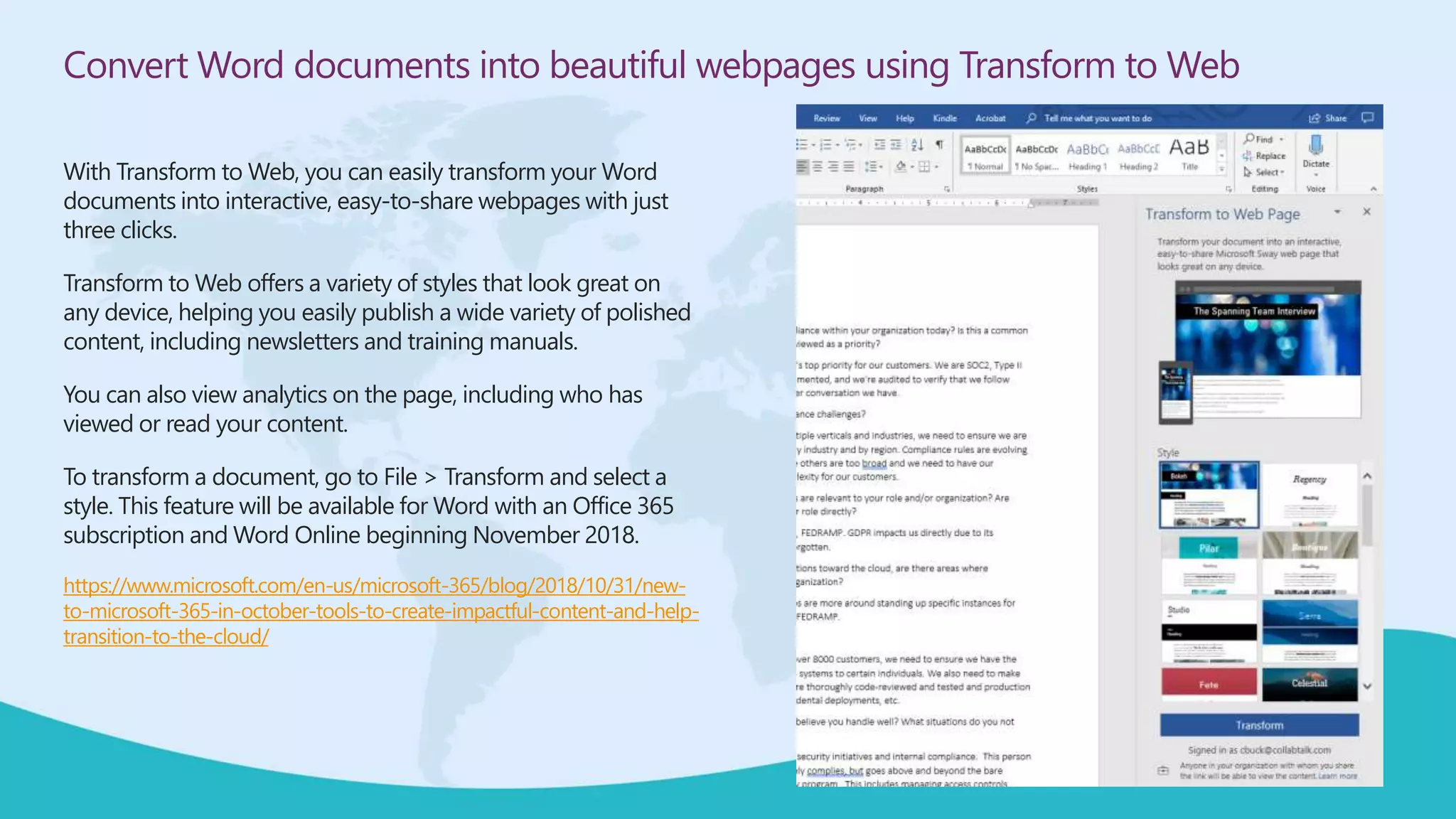
Task: Apply the Heading 2 style
Action: coord(1138,155)
